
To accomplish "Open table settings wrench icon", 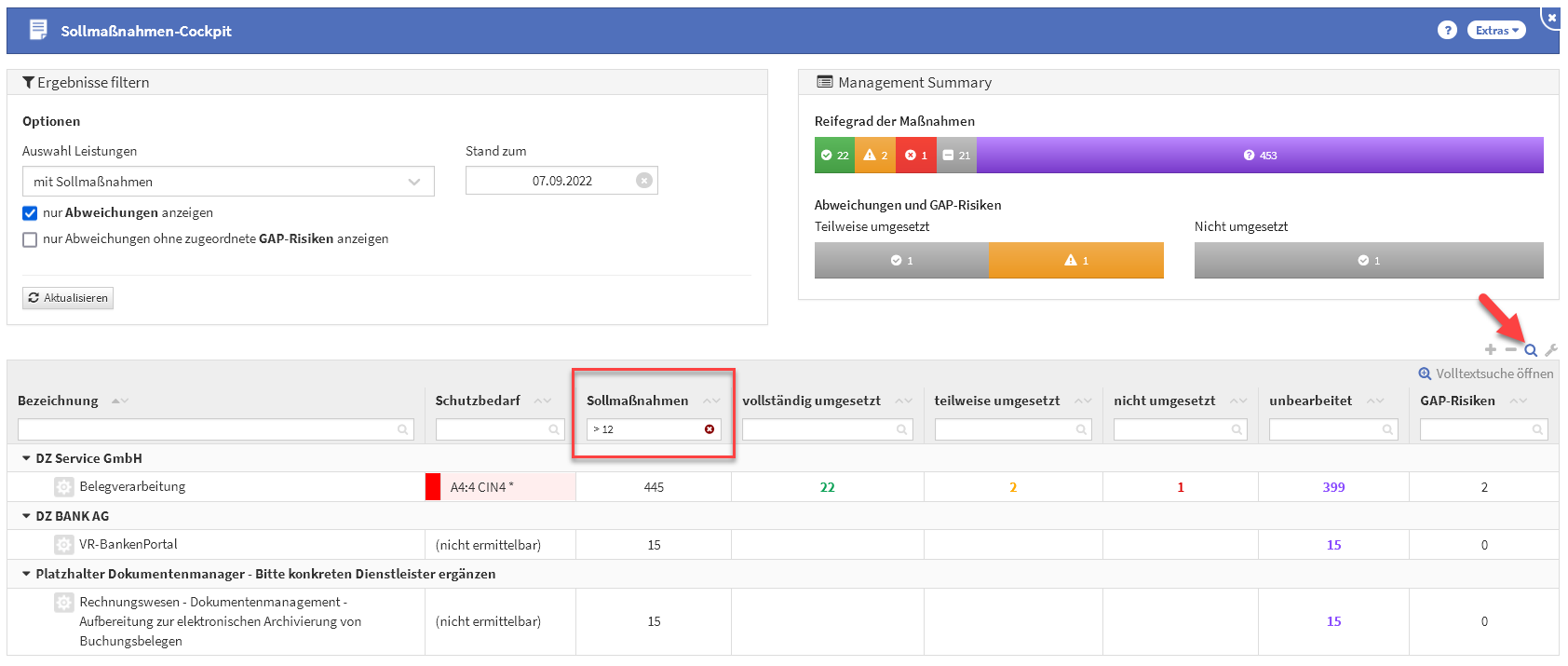I will (1550, 351).
